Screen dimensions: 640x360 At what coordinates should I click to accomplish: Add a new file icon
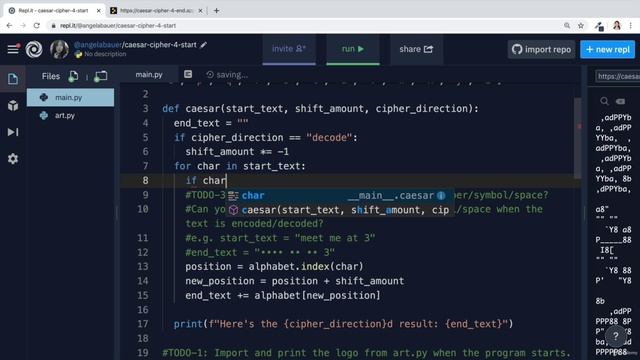click(73, 76)
